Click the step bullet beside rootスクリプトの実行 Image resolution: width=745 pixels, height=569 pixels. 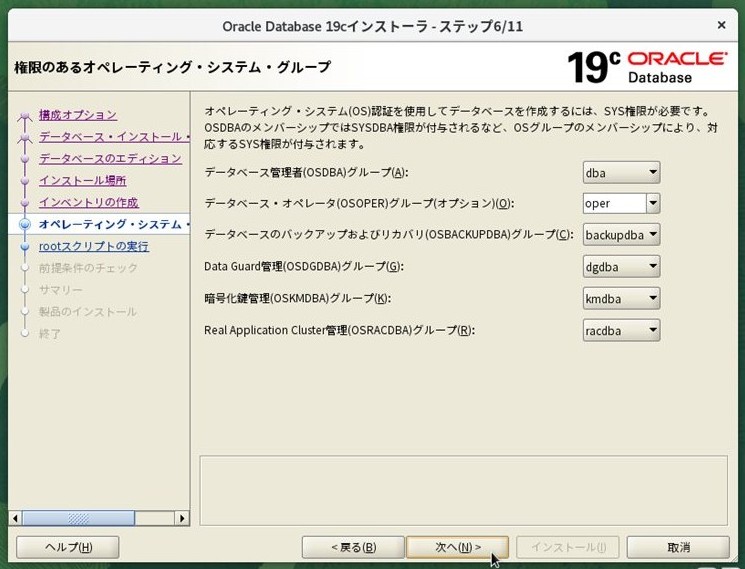[25, 247]
